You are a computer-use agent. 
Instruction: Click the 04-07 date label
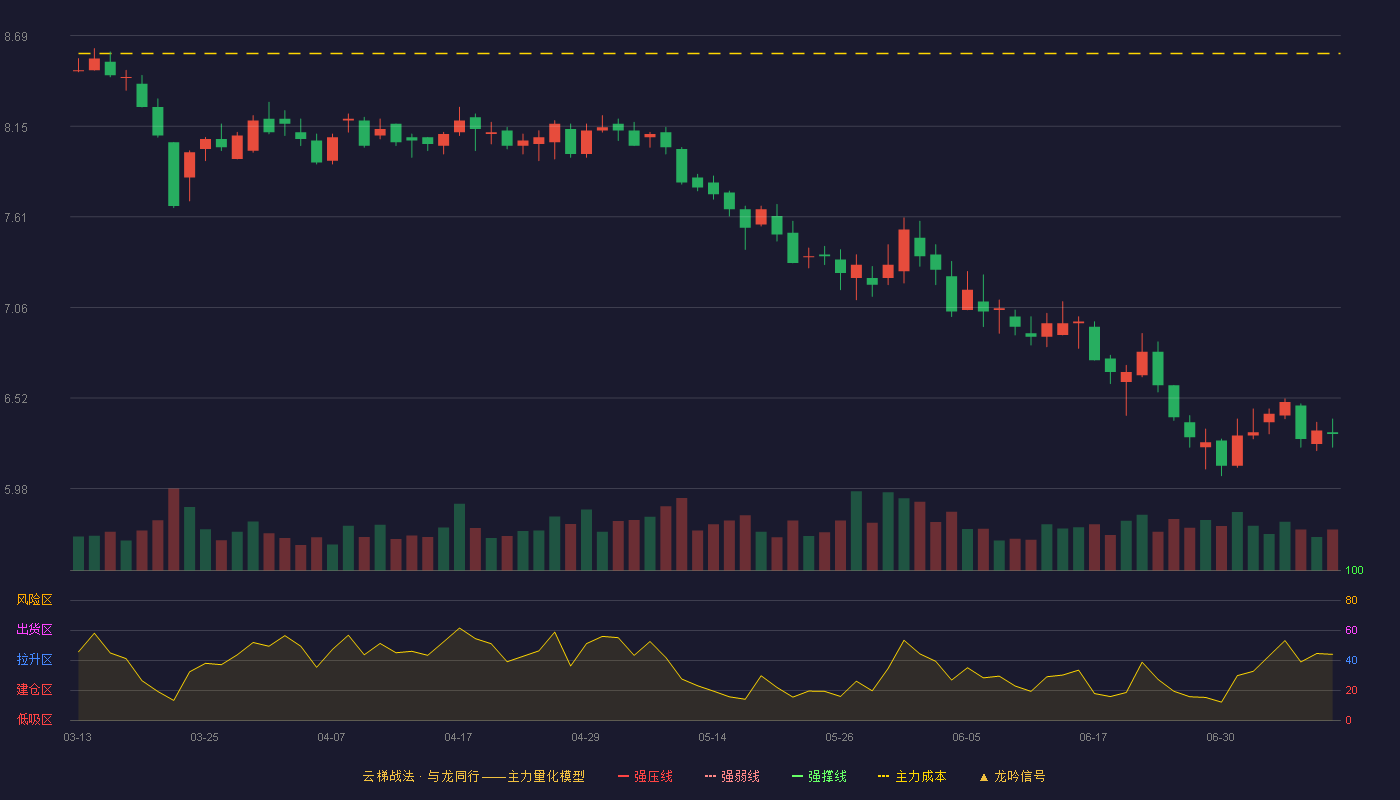pos(332,737)
